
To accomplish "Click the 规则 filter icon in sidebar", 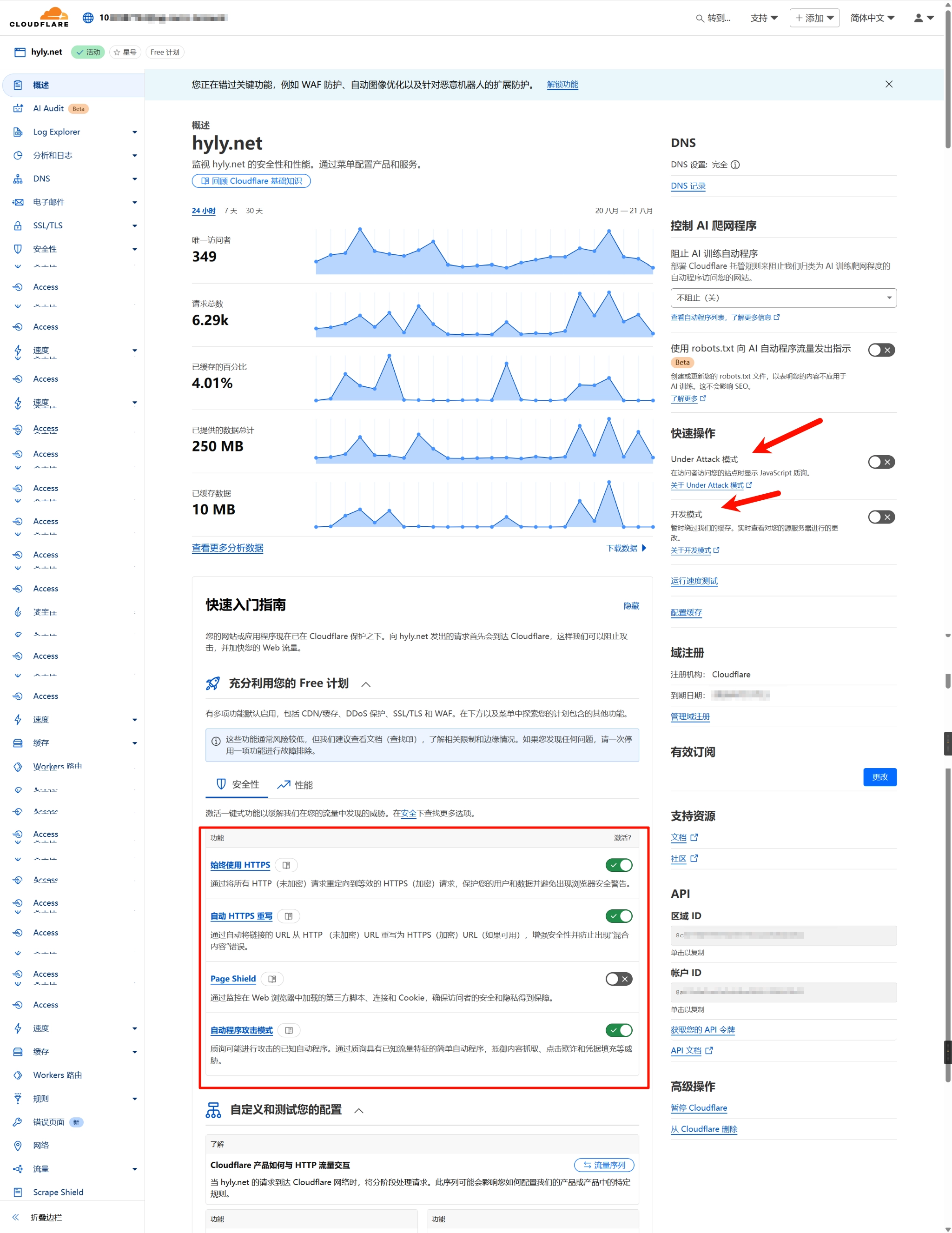I will pos(18,1099).
